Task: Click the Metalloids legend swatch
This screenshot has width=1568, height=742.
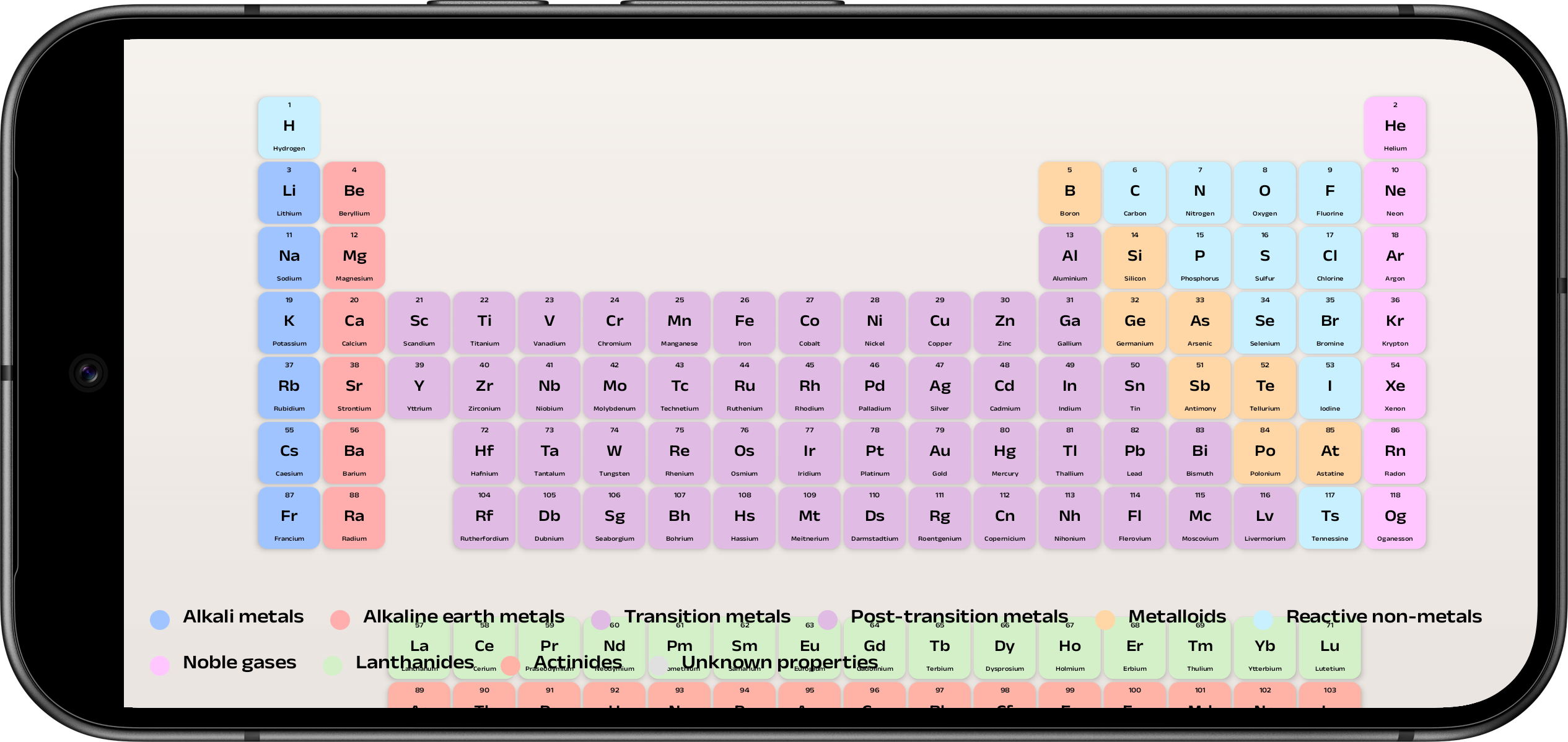Action: point(1105,619)
